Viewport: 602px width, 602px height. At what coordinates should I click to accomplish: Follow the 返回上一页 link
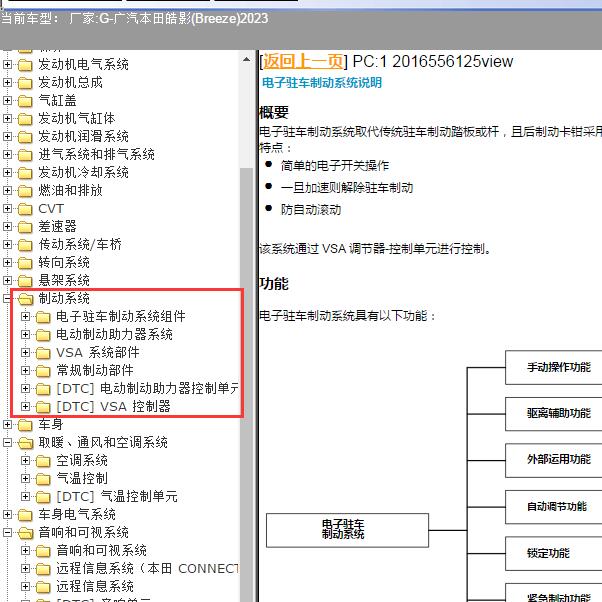point(303,61)
